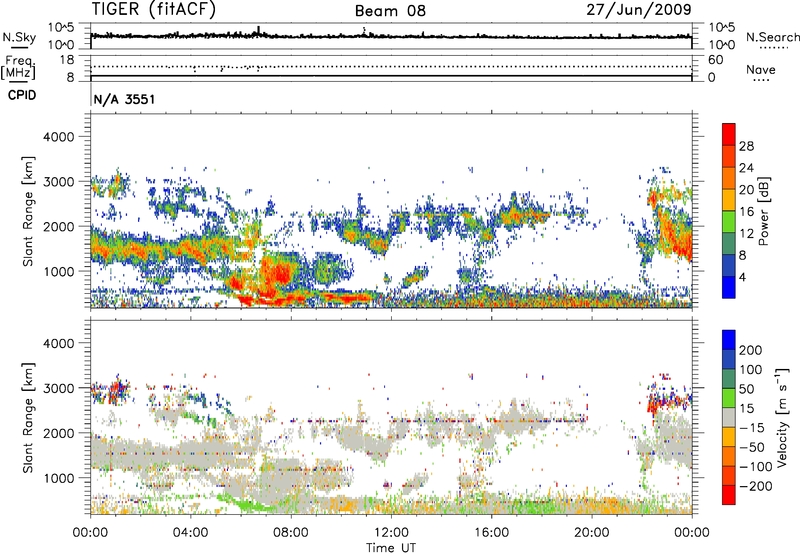Click the red bottom of the Velocity colorbar

pyautogui.click(x=729, y=495)
